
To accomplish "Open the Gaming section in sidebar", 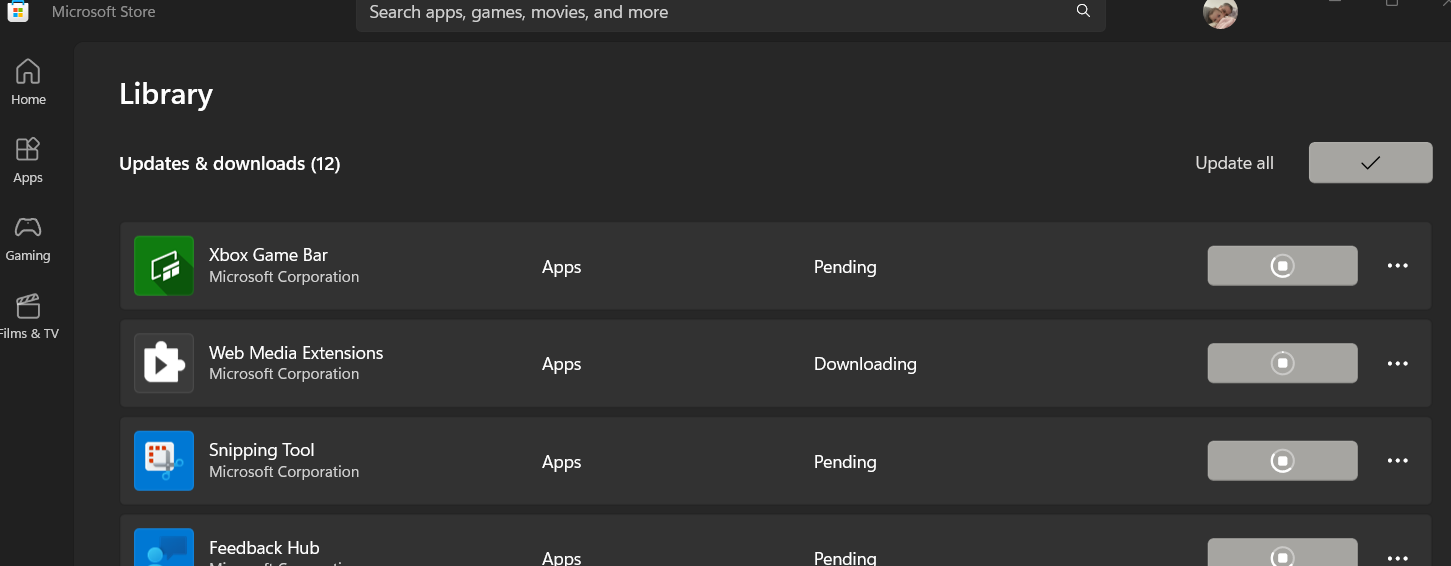I will pos(28,238).
